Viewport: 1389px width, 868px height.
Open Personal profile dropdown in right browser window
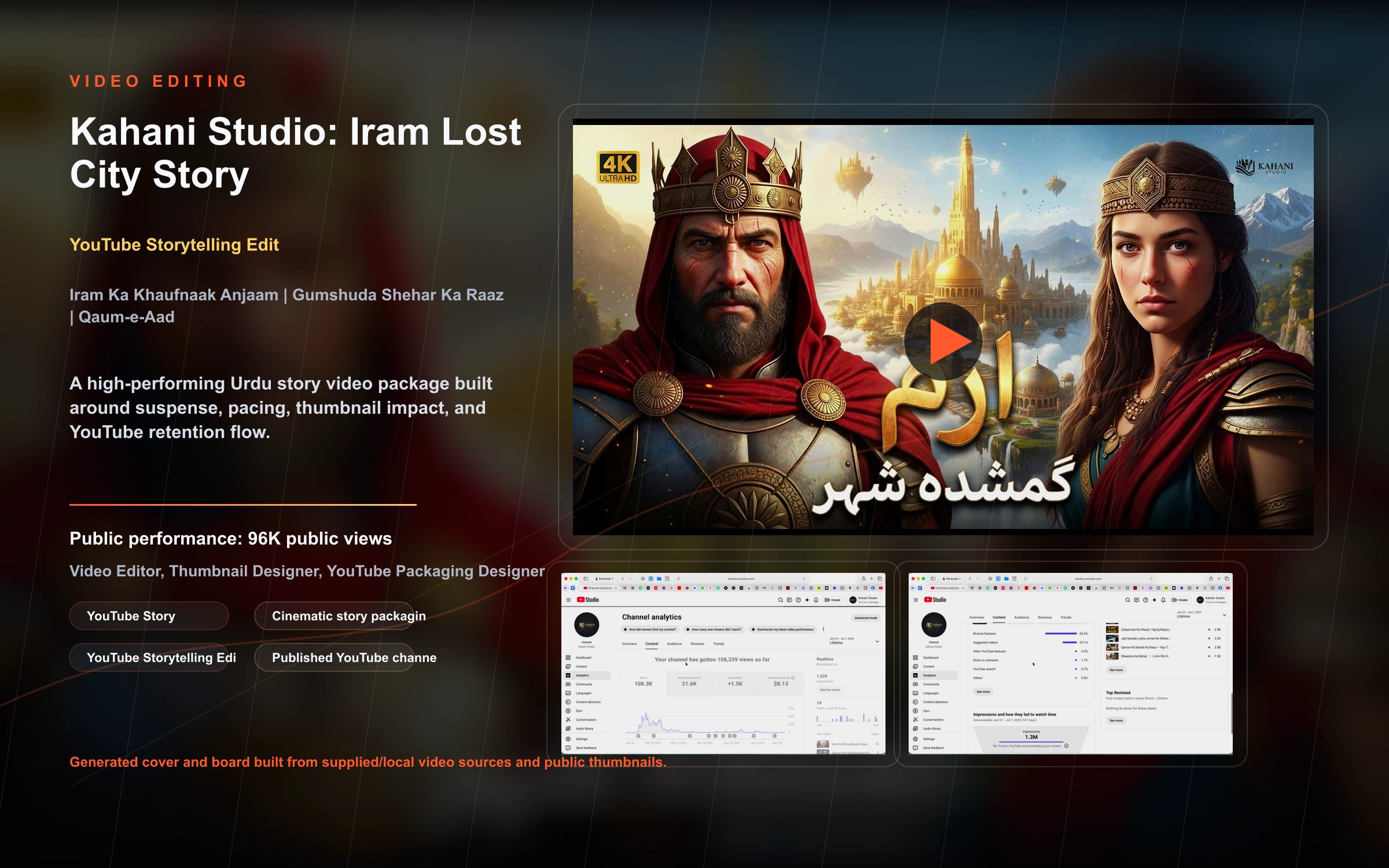coord(951,579)
